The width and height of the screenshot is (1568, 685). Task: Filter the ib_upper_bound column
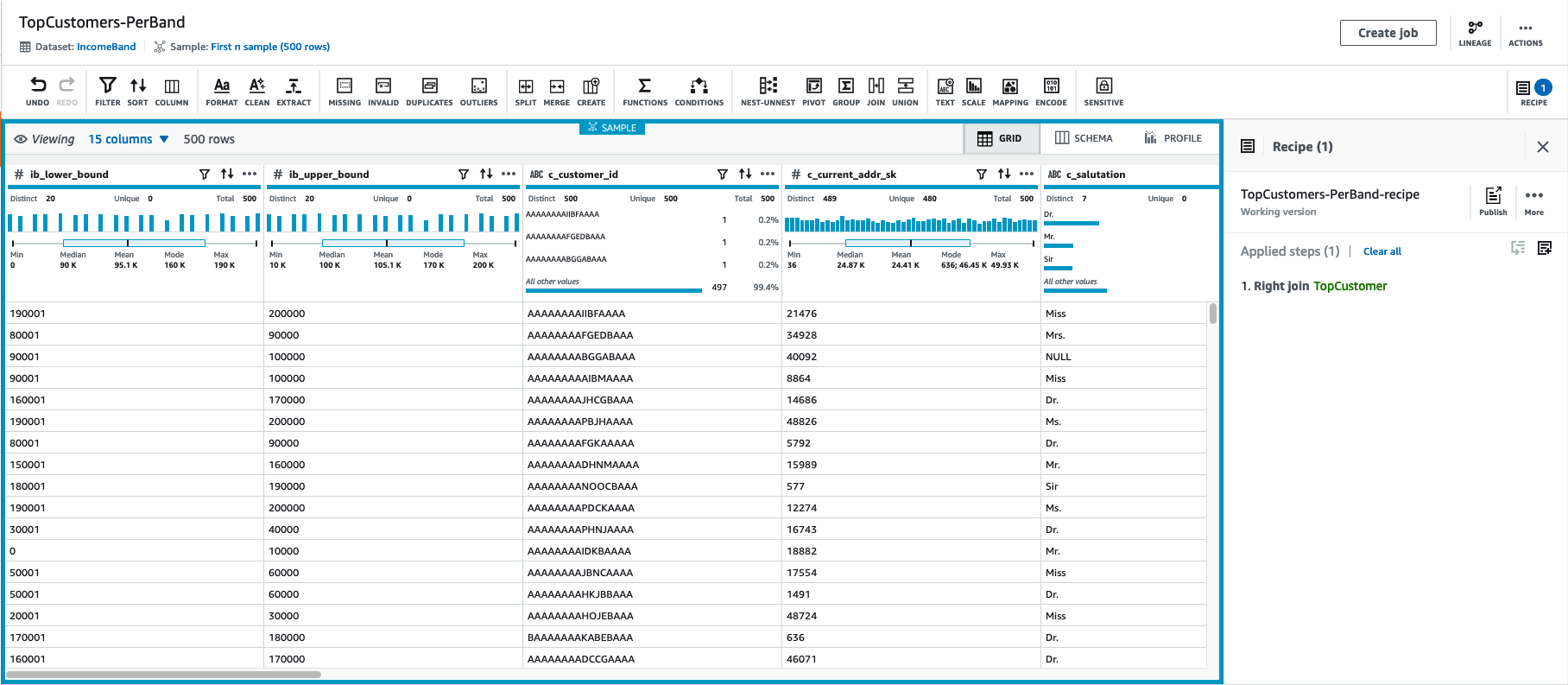(464, 174)
